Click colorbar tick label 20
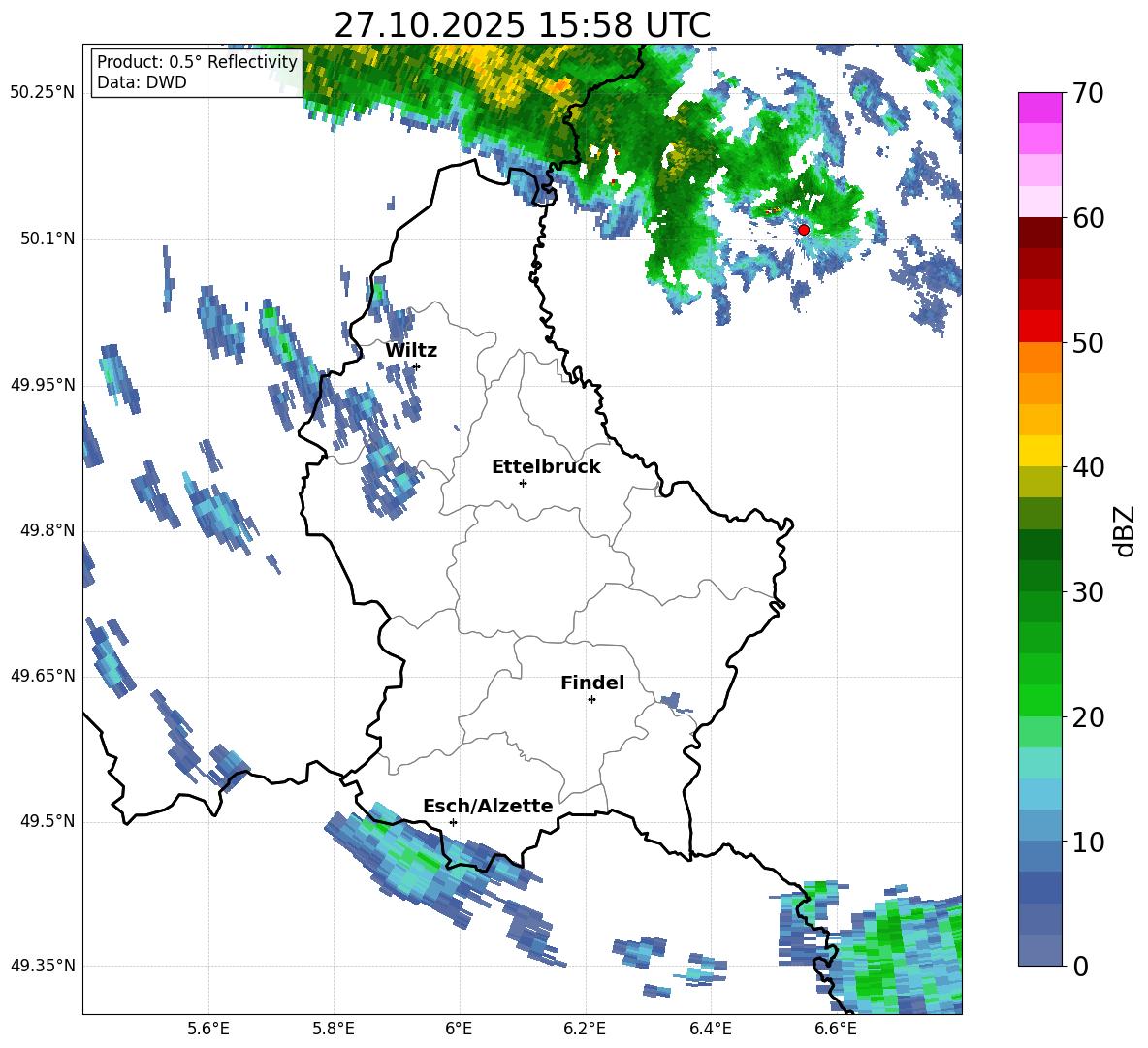The image size is (1148, 1048). 1088,717
